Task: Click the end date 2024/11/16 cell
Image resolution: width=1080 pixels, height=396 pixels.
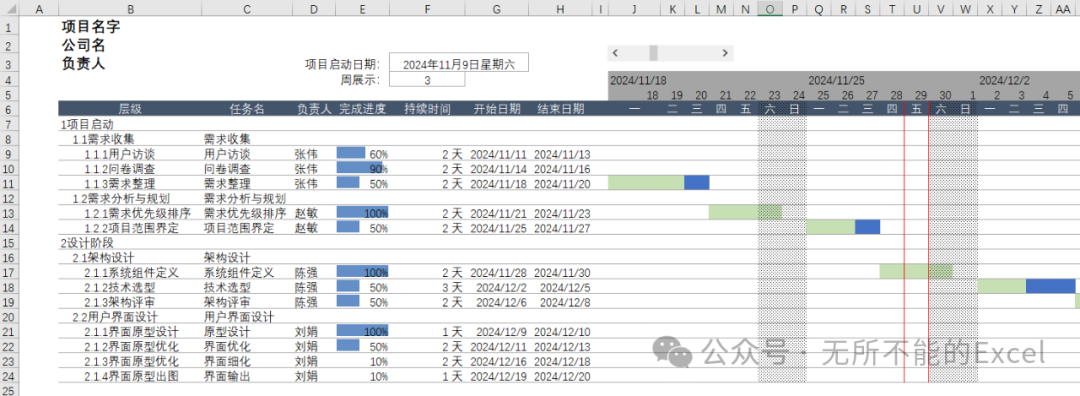Action: pyautogui.click(x=562, y=169)
